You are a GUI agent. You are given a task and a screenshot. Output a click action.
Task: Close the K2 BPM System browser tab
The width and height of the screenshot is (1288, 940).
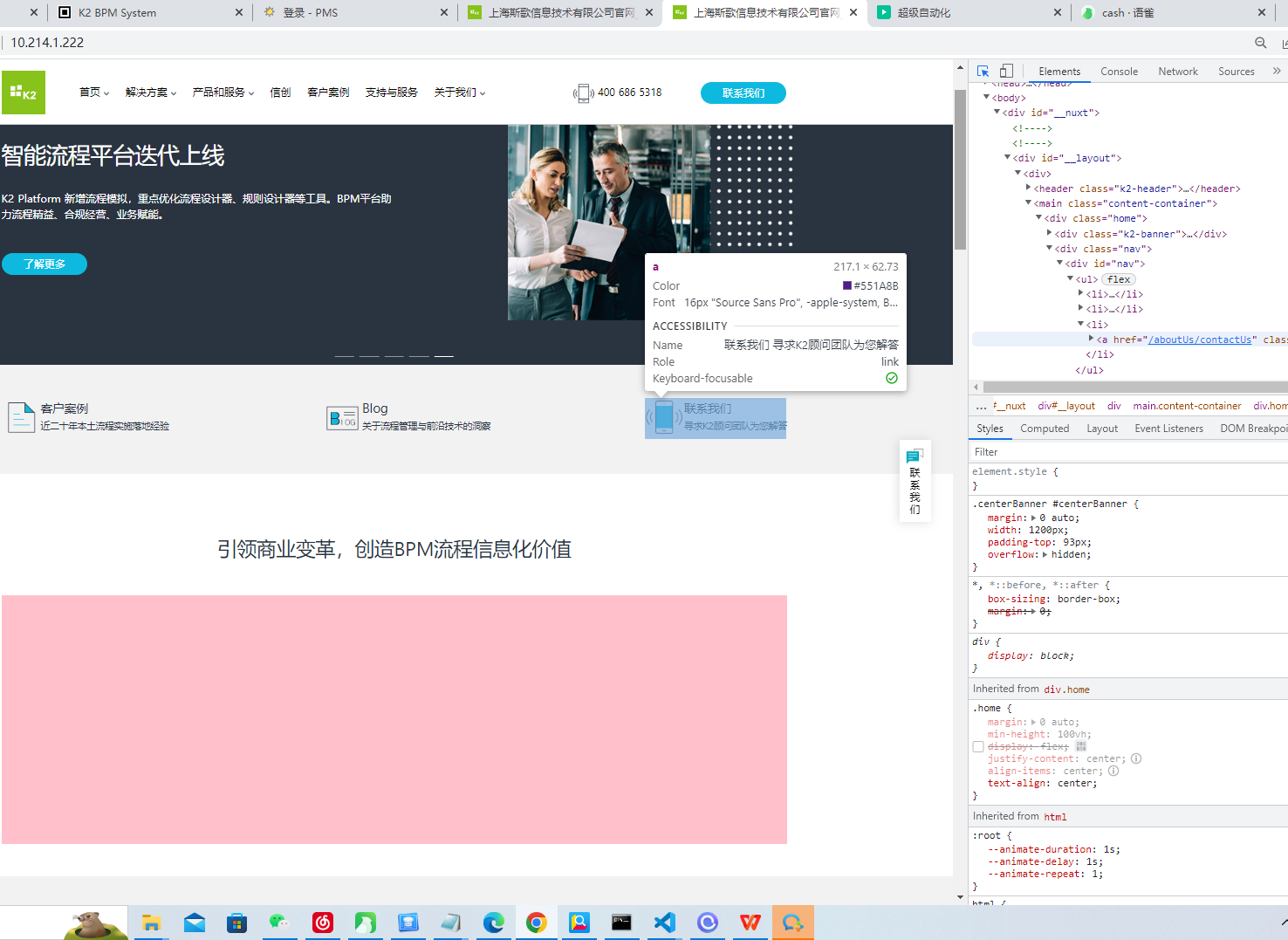(240, 12)
